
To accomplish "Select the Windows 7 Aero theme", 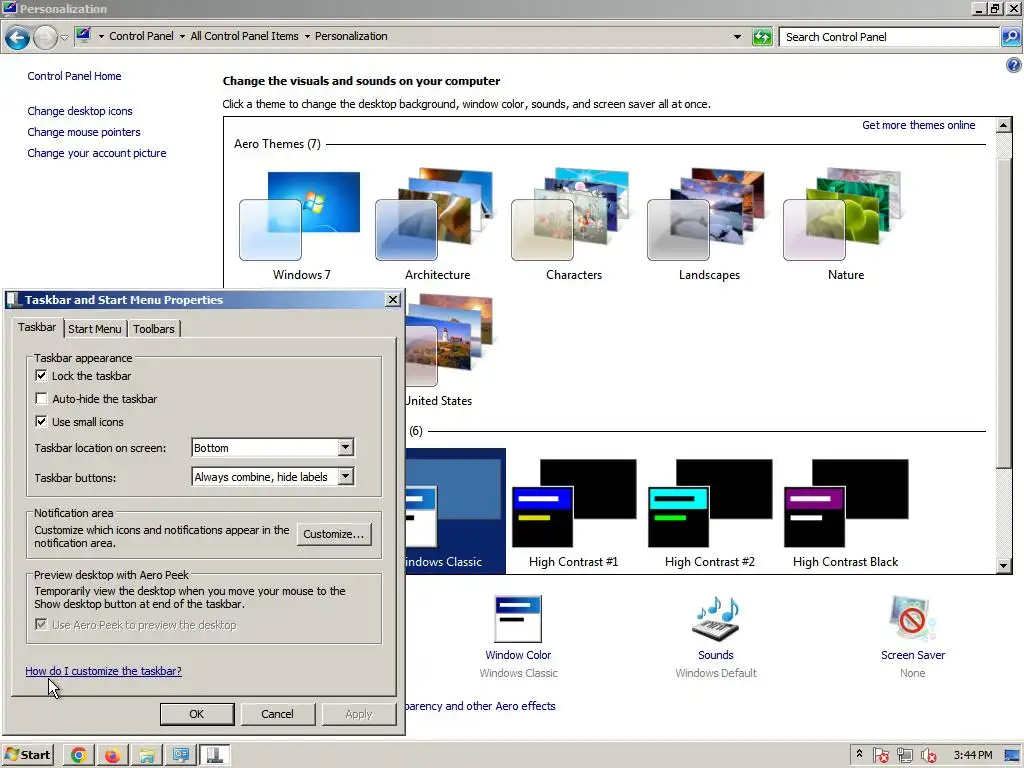I will pos(301,226).
